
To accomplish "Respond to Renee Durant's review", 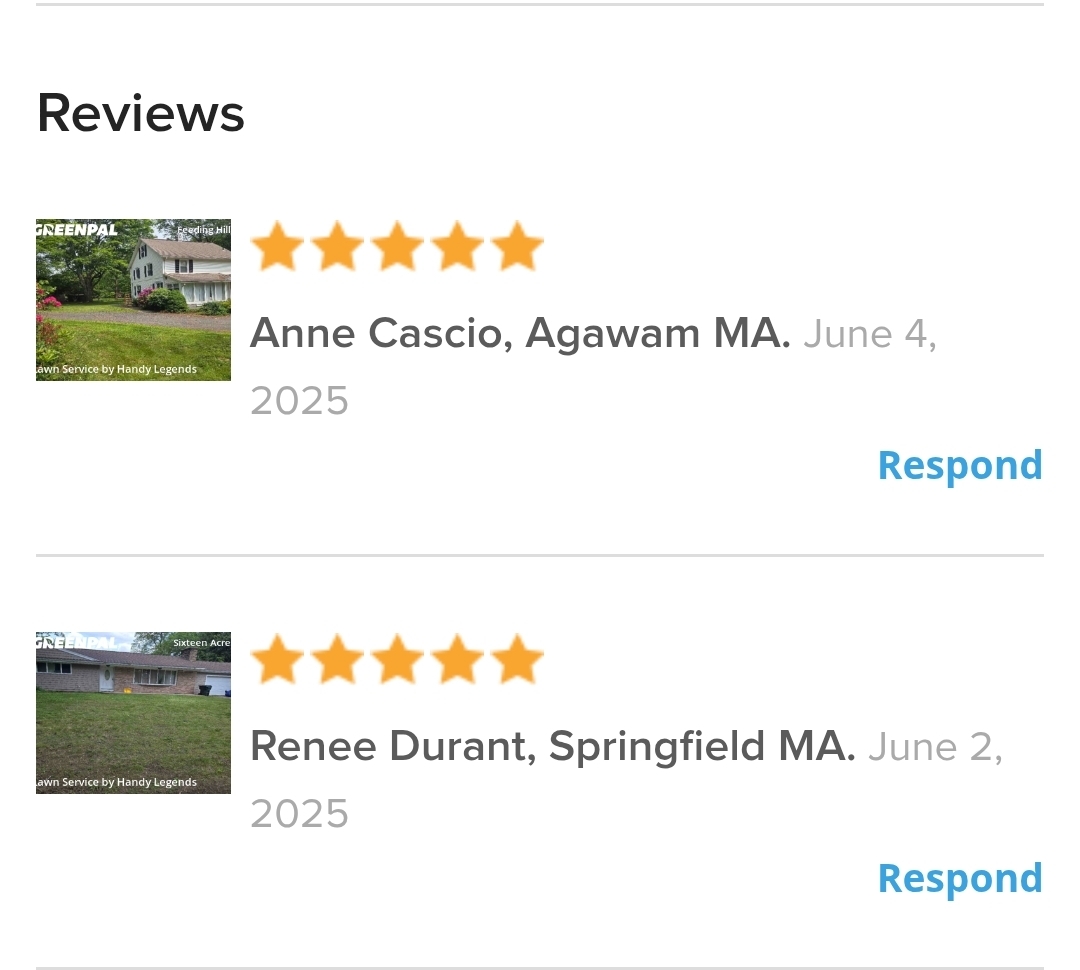I will [x=959, y=878].
